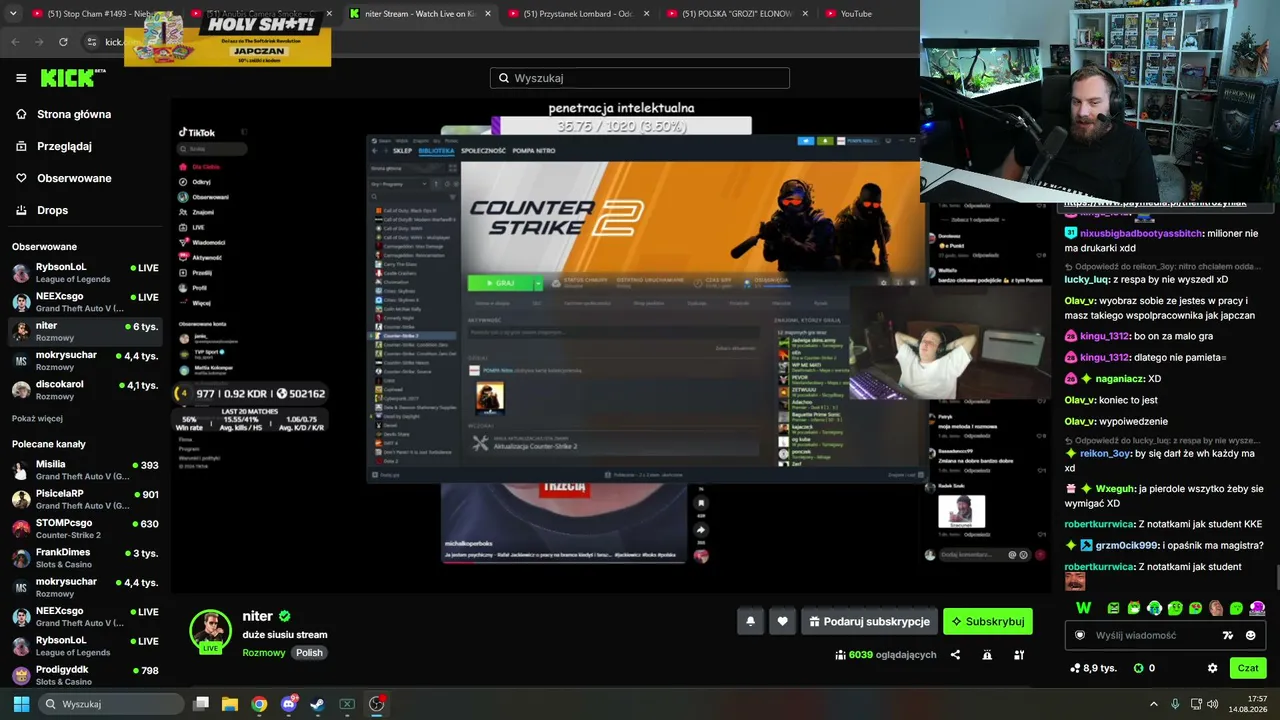Click the translate icon in message box

[x=1228, y=635]
